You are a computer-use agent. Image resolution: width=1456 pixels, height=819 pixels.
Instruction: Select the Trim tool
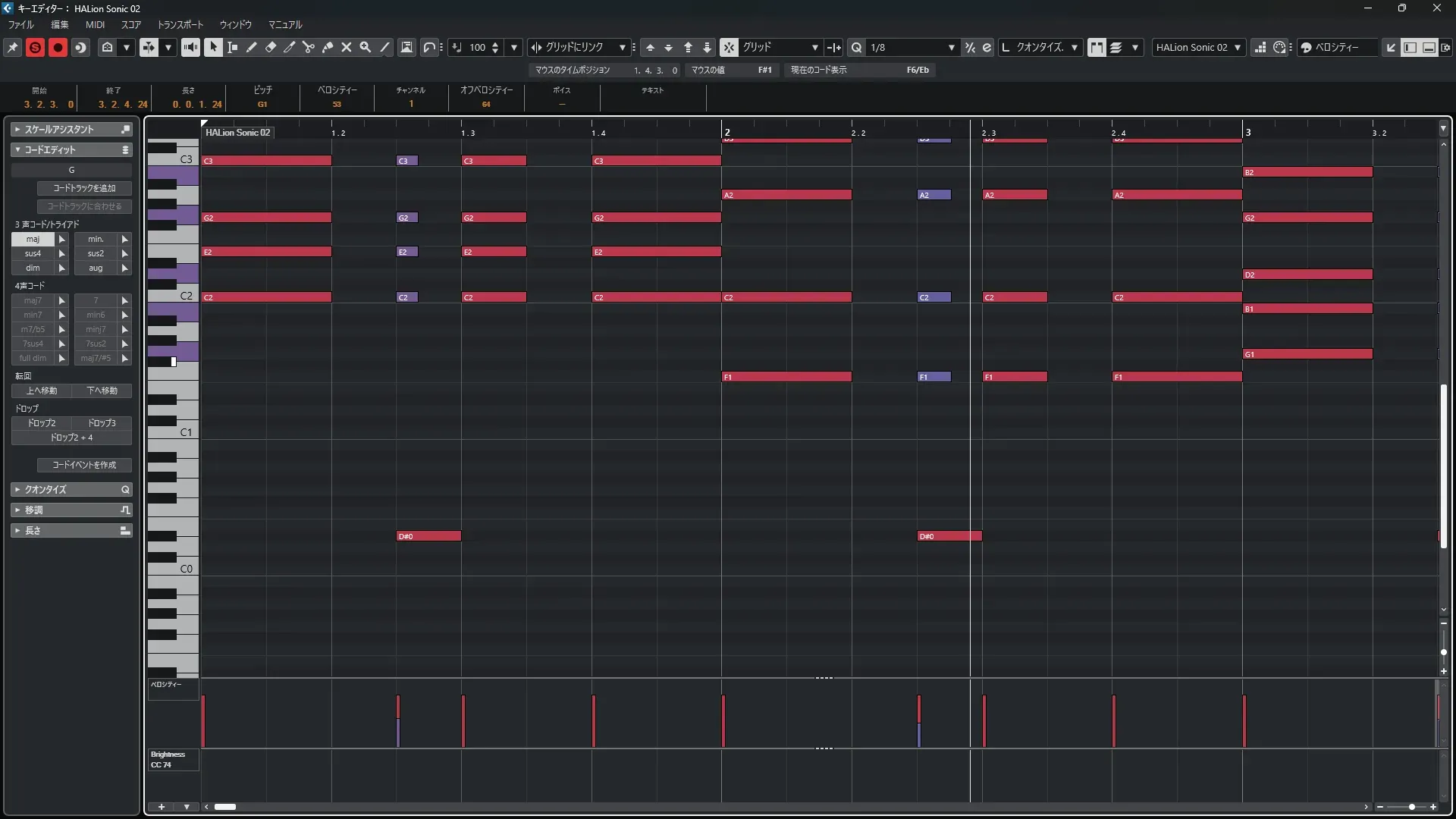pos(290,47)
